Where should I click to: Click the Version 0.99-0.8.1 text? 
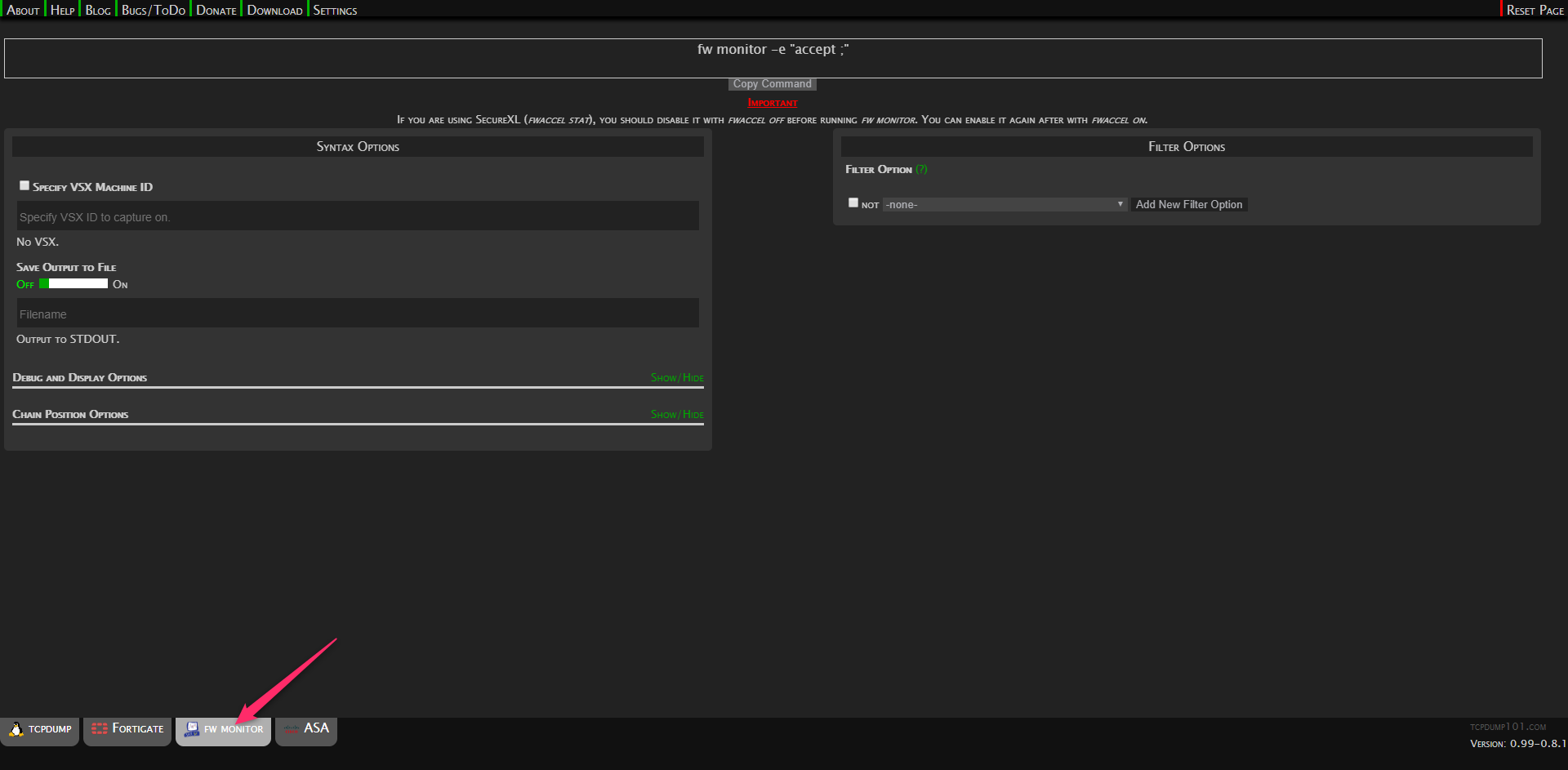(1518, 744)
